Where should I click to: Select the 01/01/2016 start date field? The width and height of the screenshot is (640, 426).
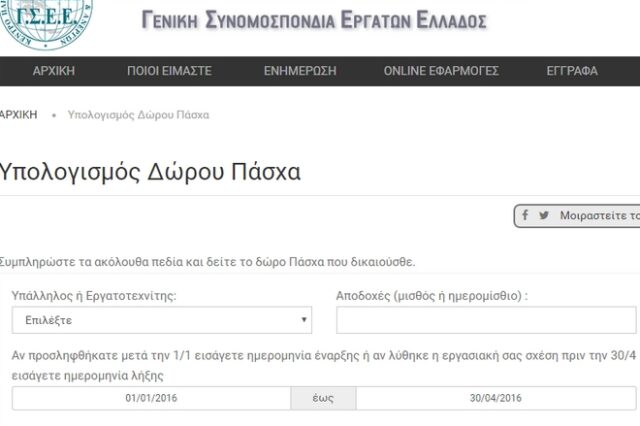[x=151, y=398]
